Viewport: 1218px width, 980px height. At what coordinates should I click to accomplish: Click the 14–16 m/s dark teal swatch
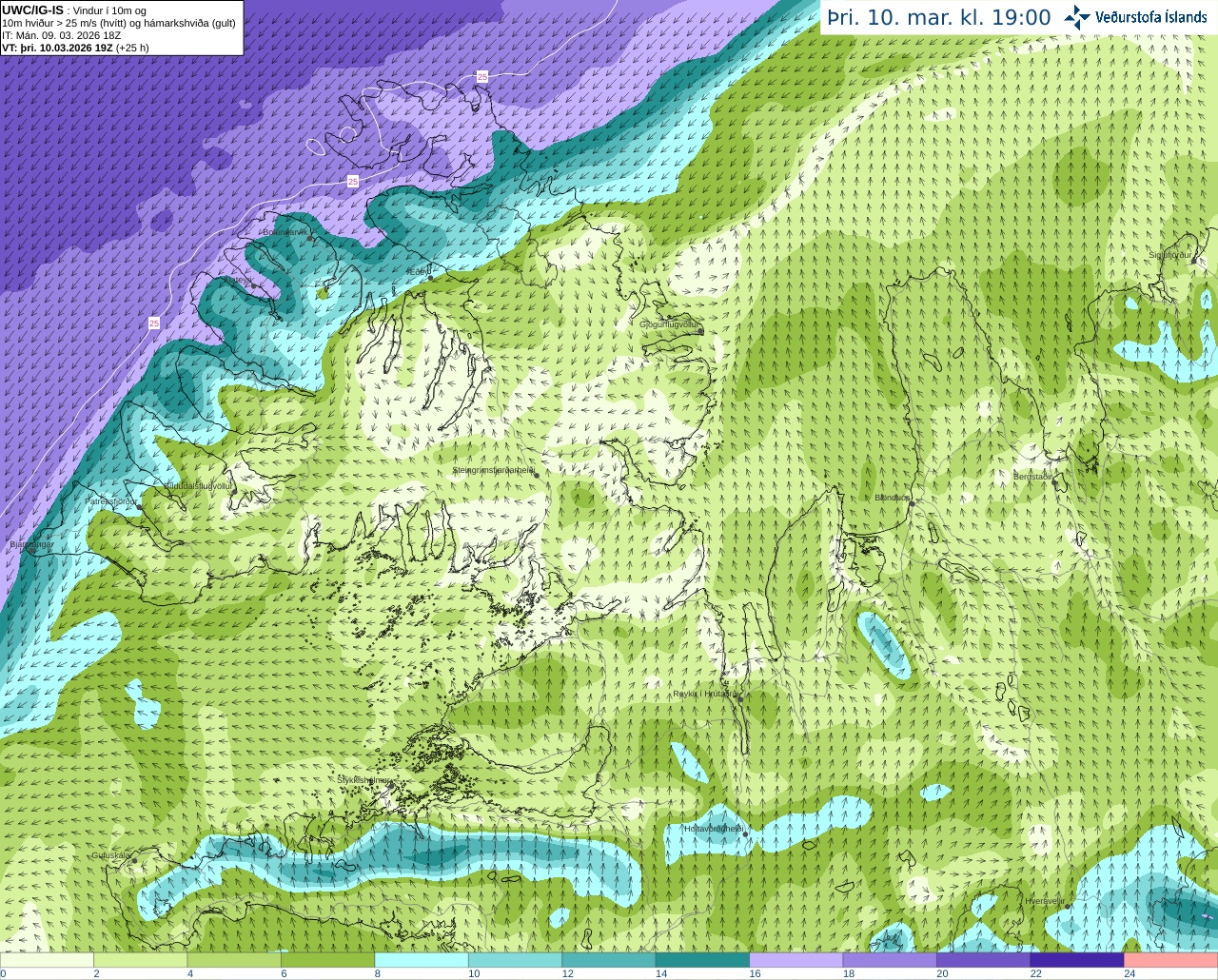[x=702, y=960]
